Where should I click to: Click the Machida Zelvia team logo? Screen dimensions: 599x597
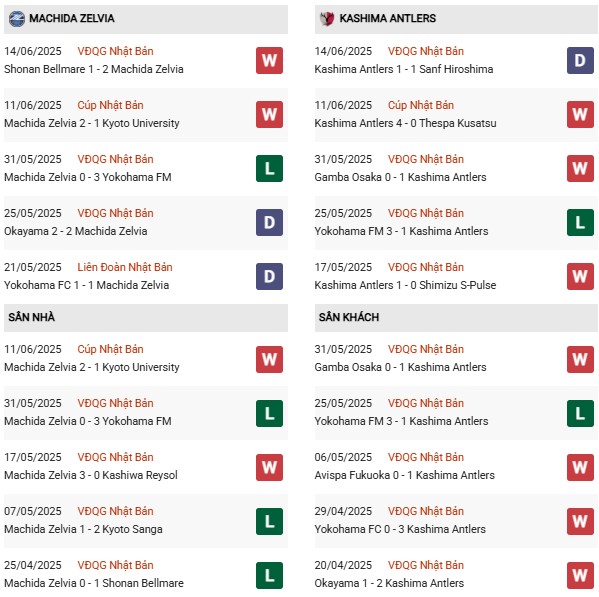coord(17,19)
